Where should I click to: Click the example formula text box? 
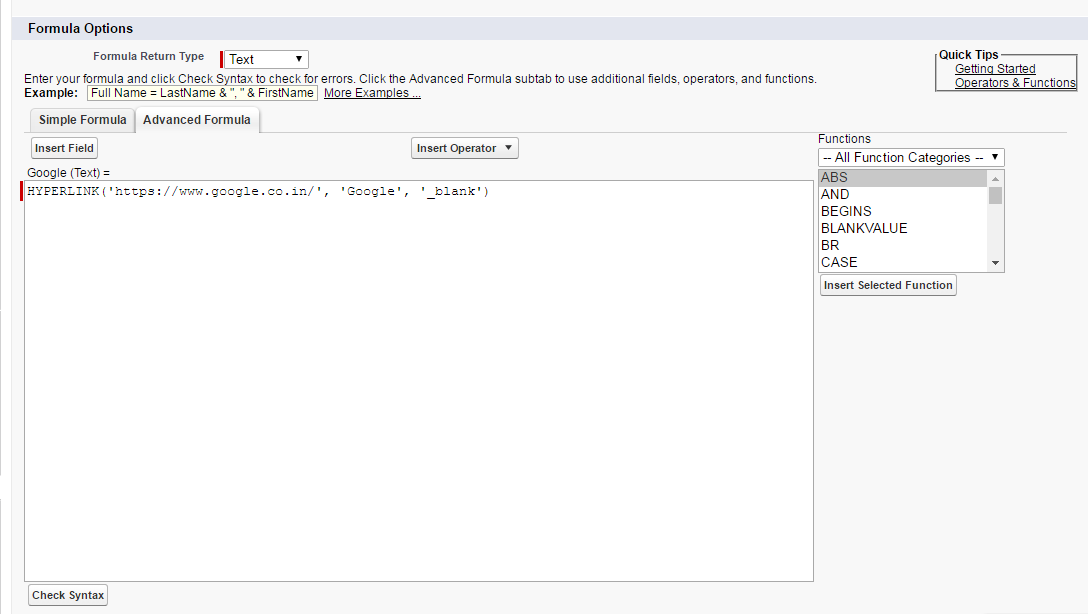[x=202, y=93]
